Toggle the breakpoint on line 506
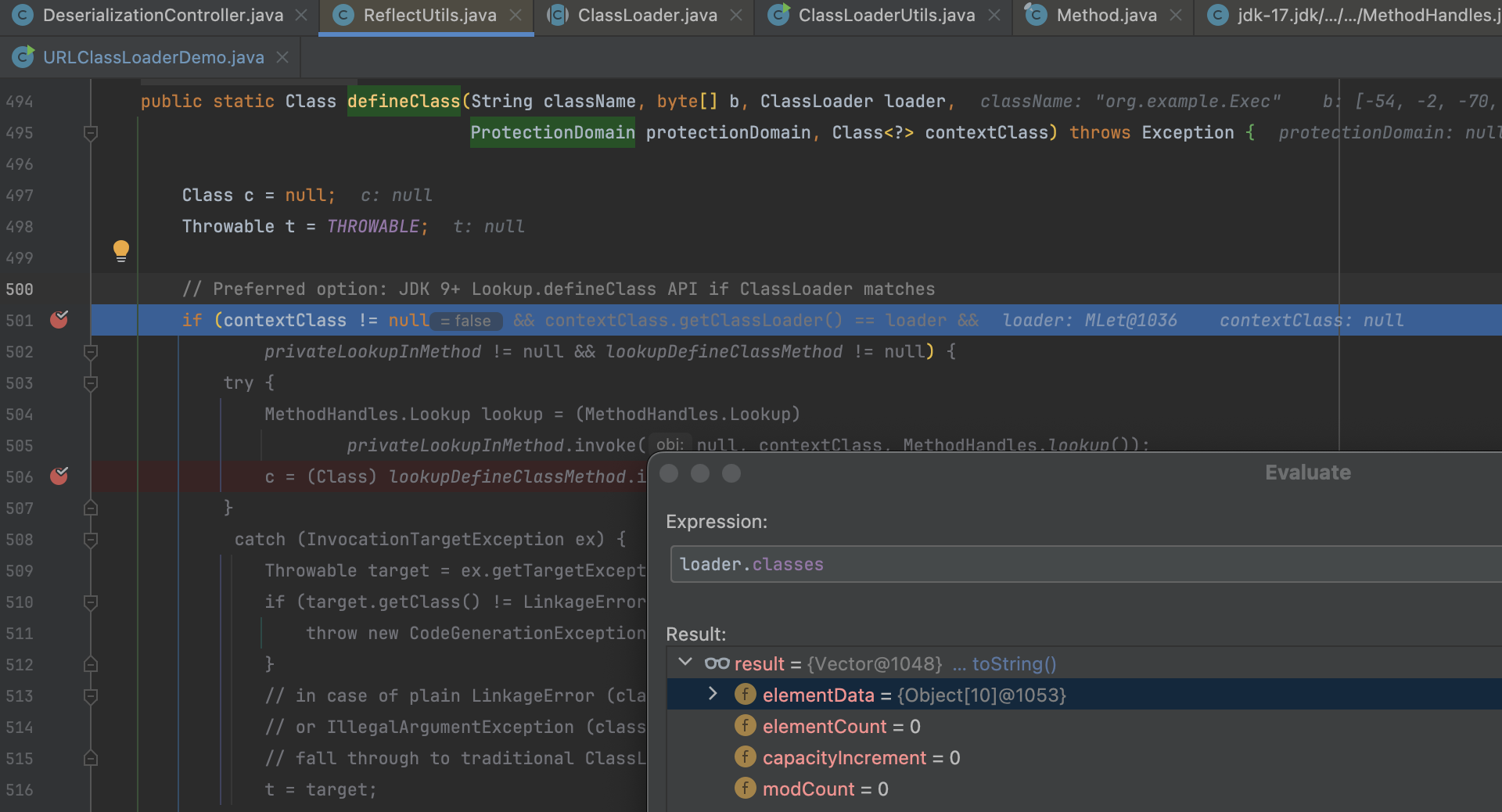This screenshot has width=1502, height=812. tap(59, 476)
